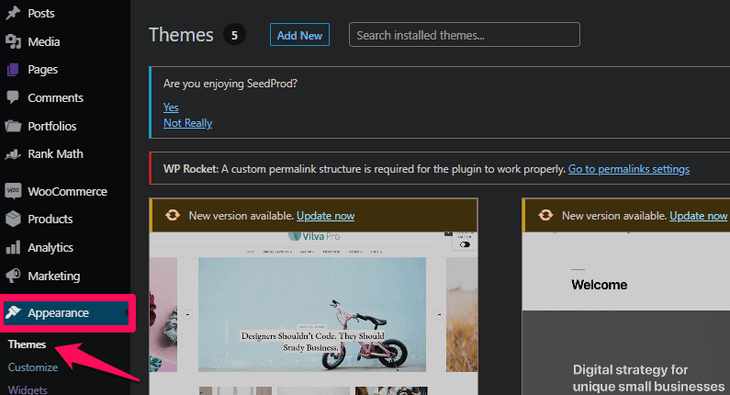Toggle dark mode switch in Vilva preview
Image resolution: width=730 pixels, height=395 pixels.
pos(465,245)
